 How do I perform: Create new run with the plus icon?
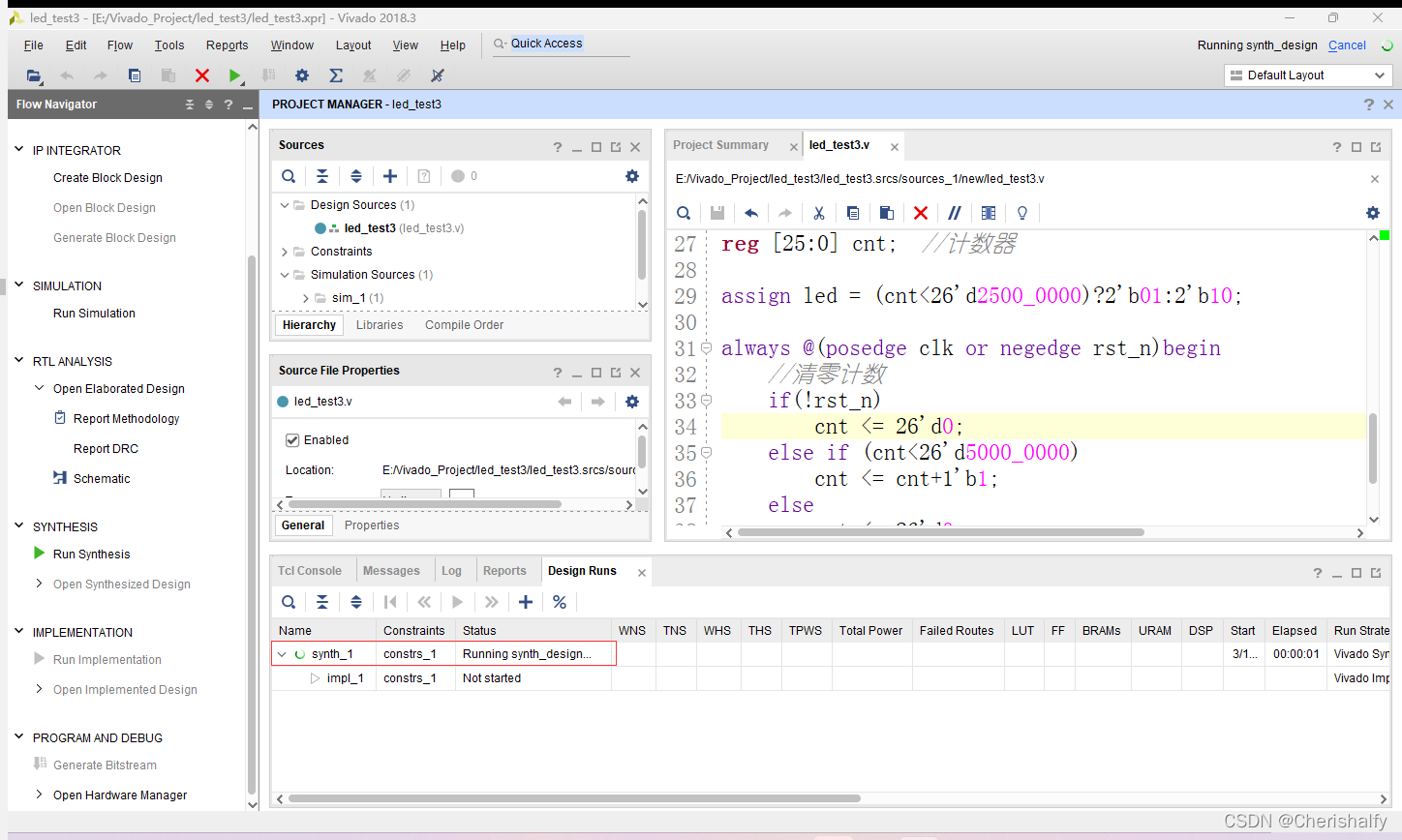pyautogui.click(x=526, y=602)
